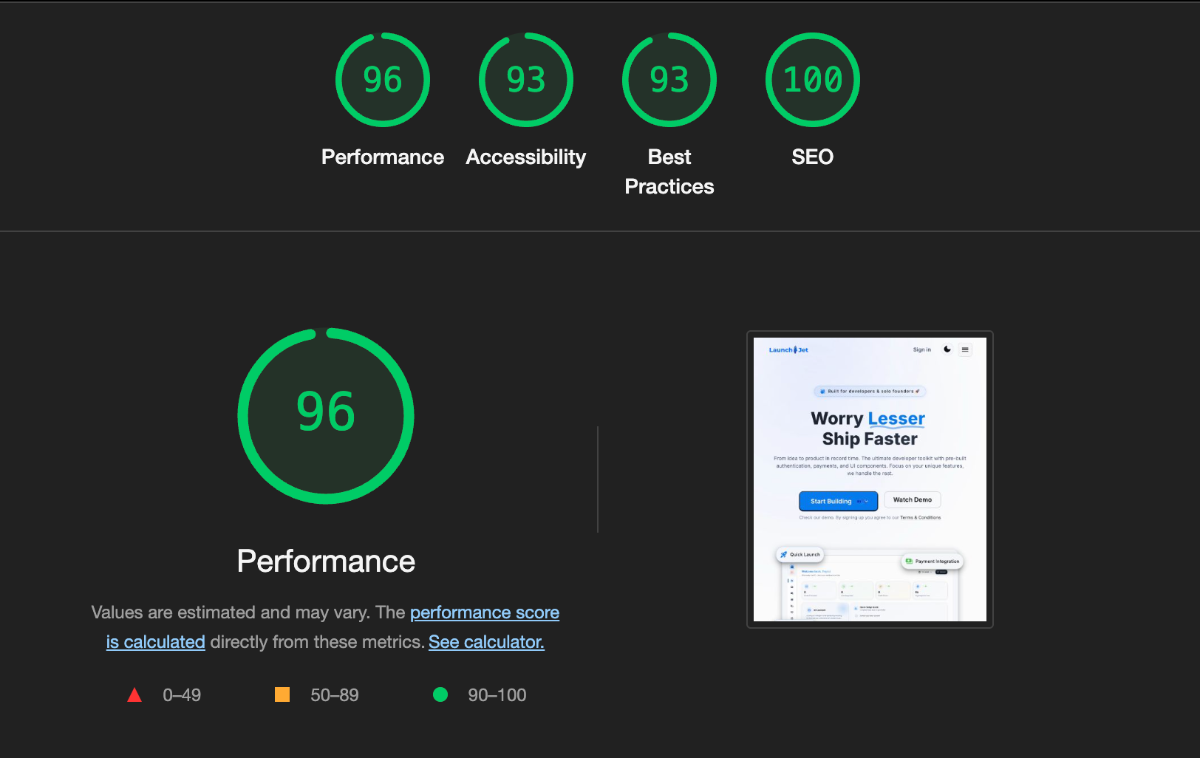This screenshot has height=758, width=1200.
Task: Click 'Sign in' in the thumbnail
Action: click(922, 350)
